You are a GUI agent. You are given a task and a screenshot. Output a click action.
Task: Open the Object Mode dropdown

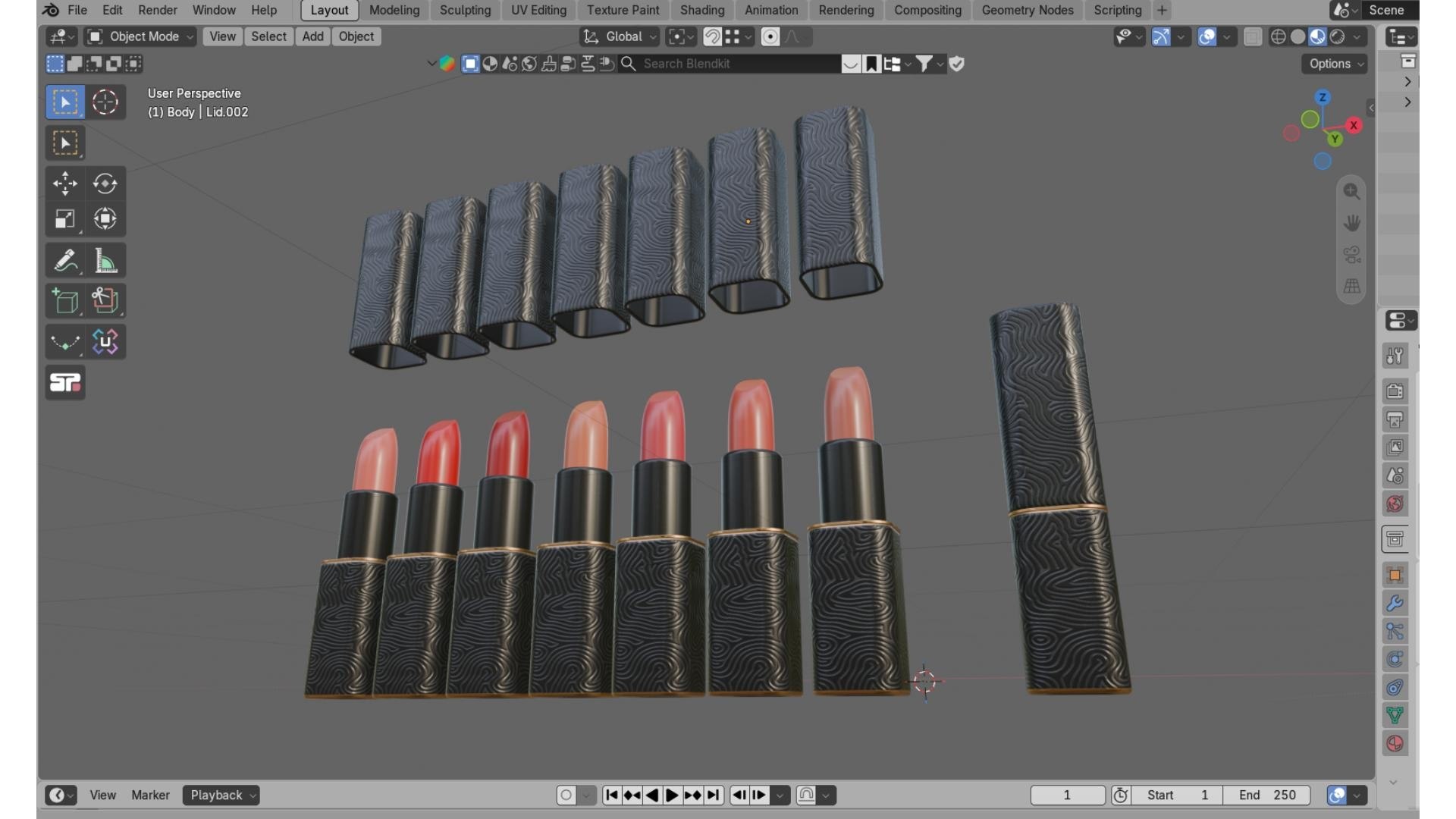click(140, 36)
